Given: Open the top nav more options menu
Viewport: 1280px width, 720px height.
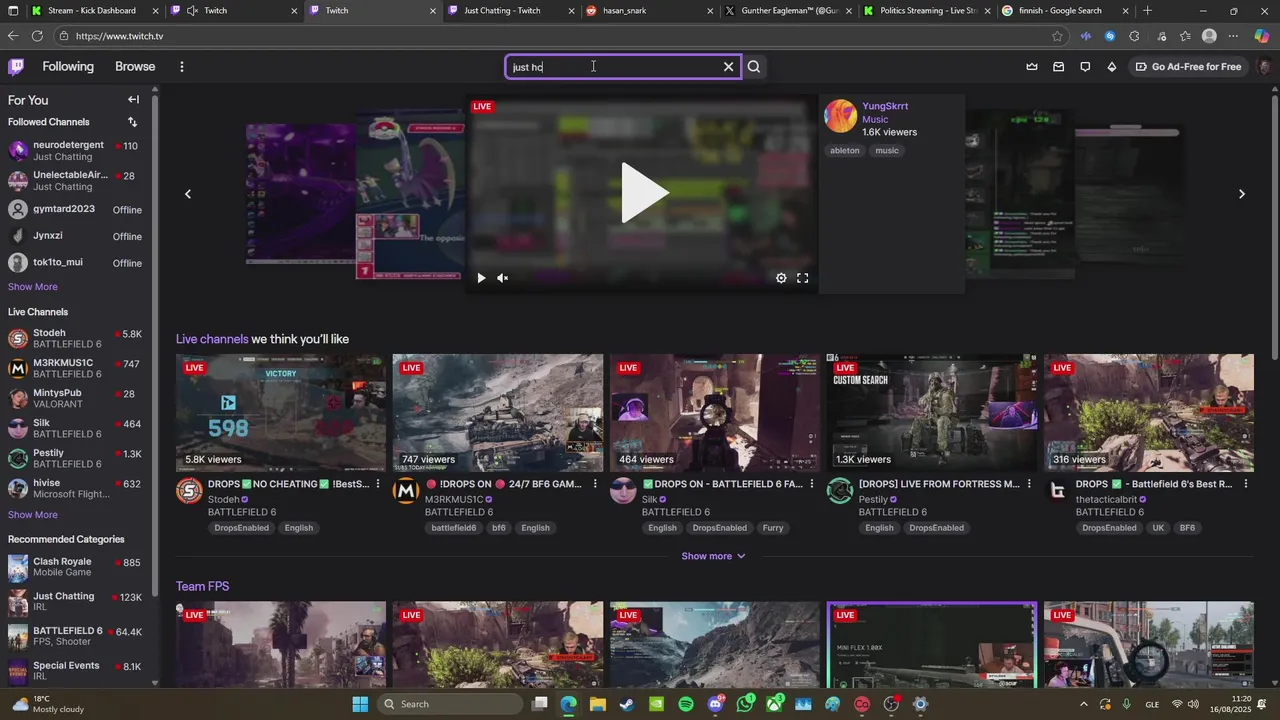Looking at the screenshot, I should click(181, 67).
